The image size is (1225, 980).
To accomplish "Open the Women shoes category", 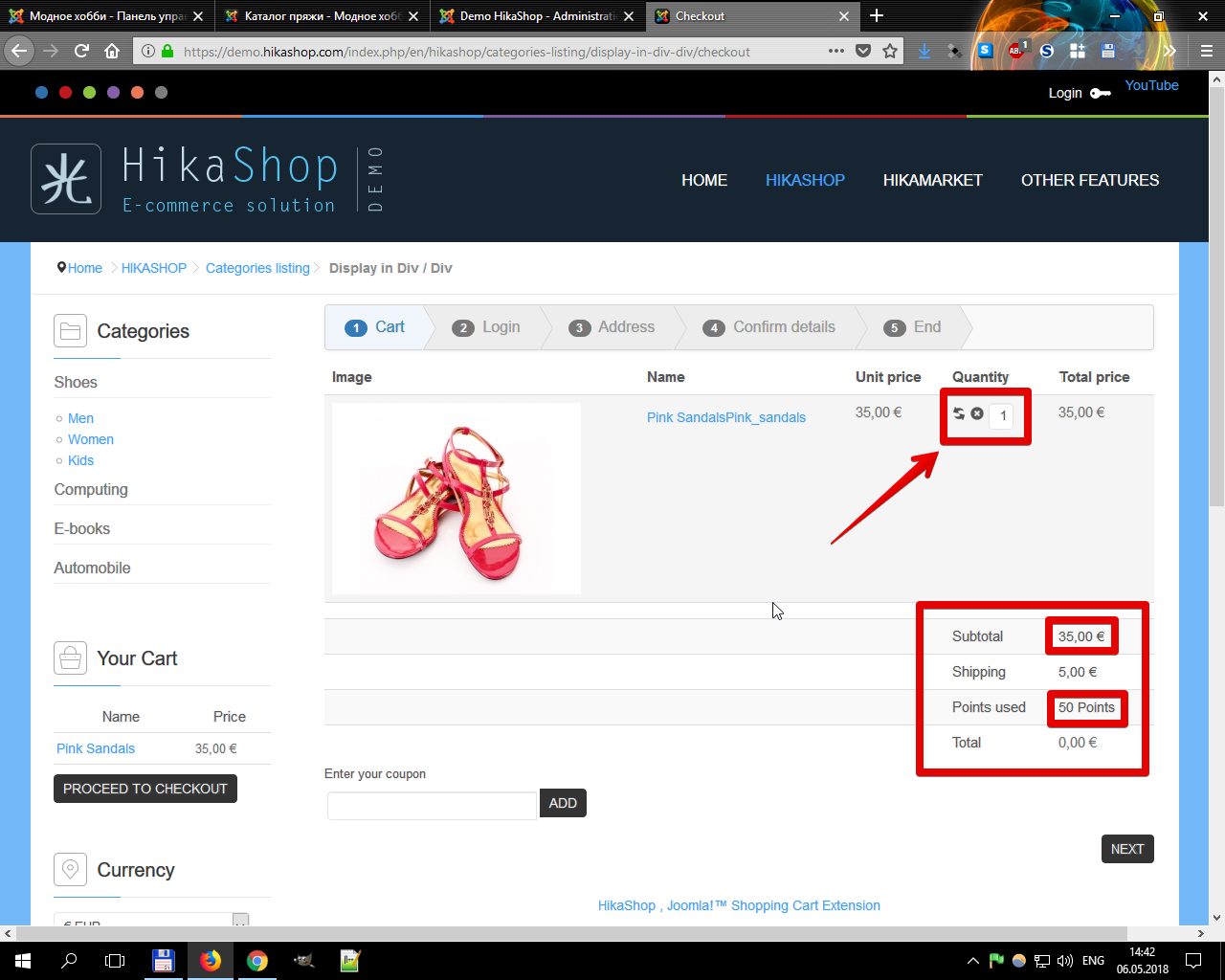I will click(91, 439).
